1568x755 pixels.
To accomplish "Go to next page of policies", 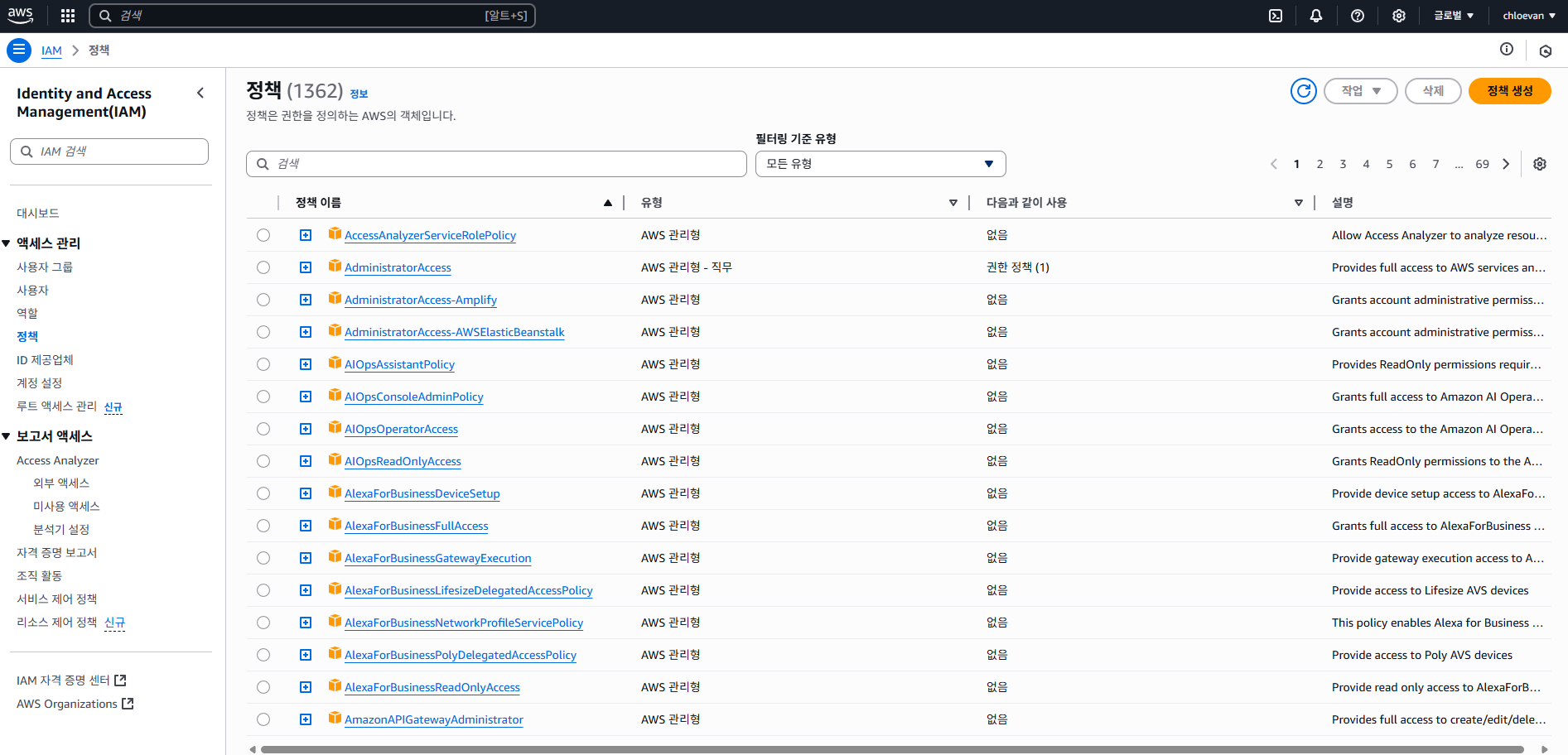I will [1506, 164].
